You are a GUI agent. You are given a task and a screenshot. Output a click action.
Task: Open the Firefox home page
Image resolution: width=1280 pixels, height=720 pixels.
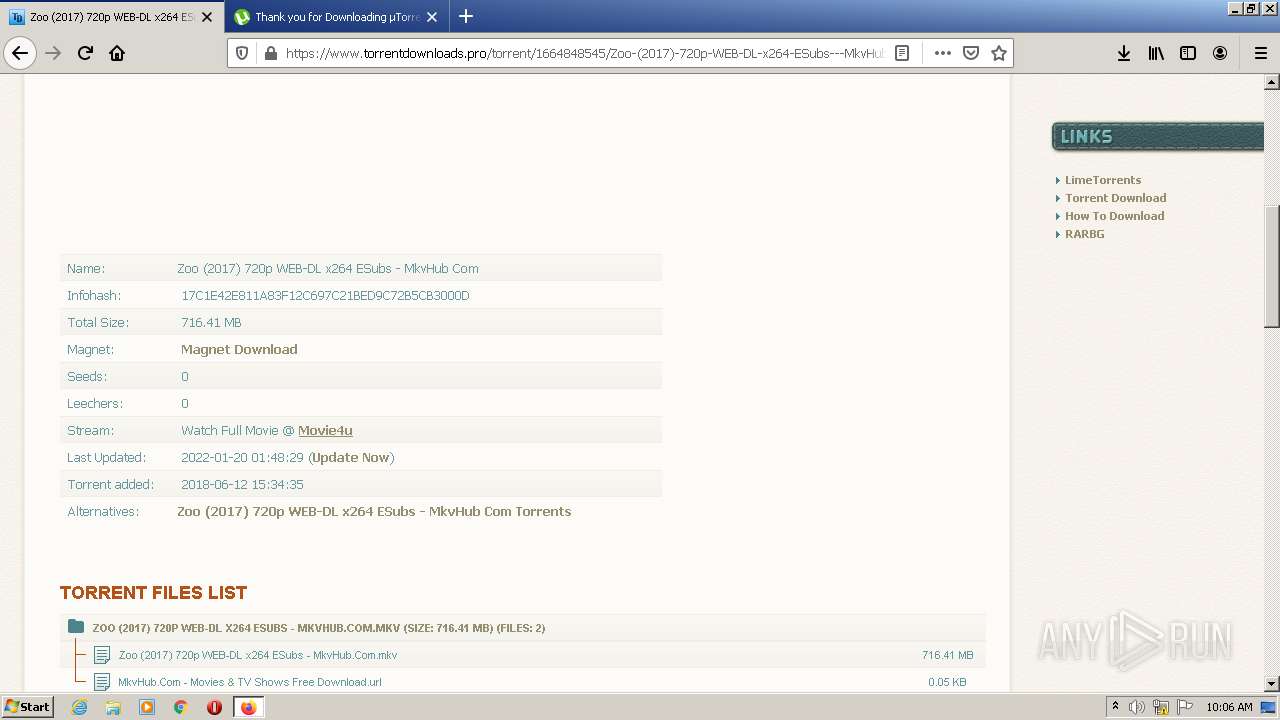(x=117, y=53)
